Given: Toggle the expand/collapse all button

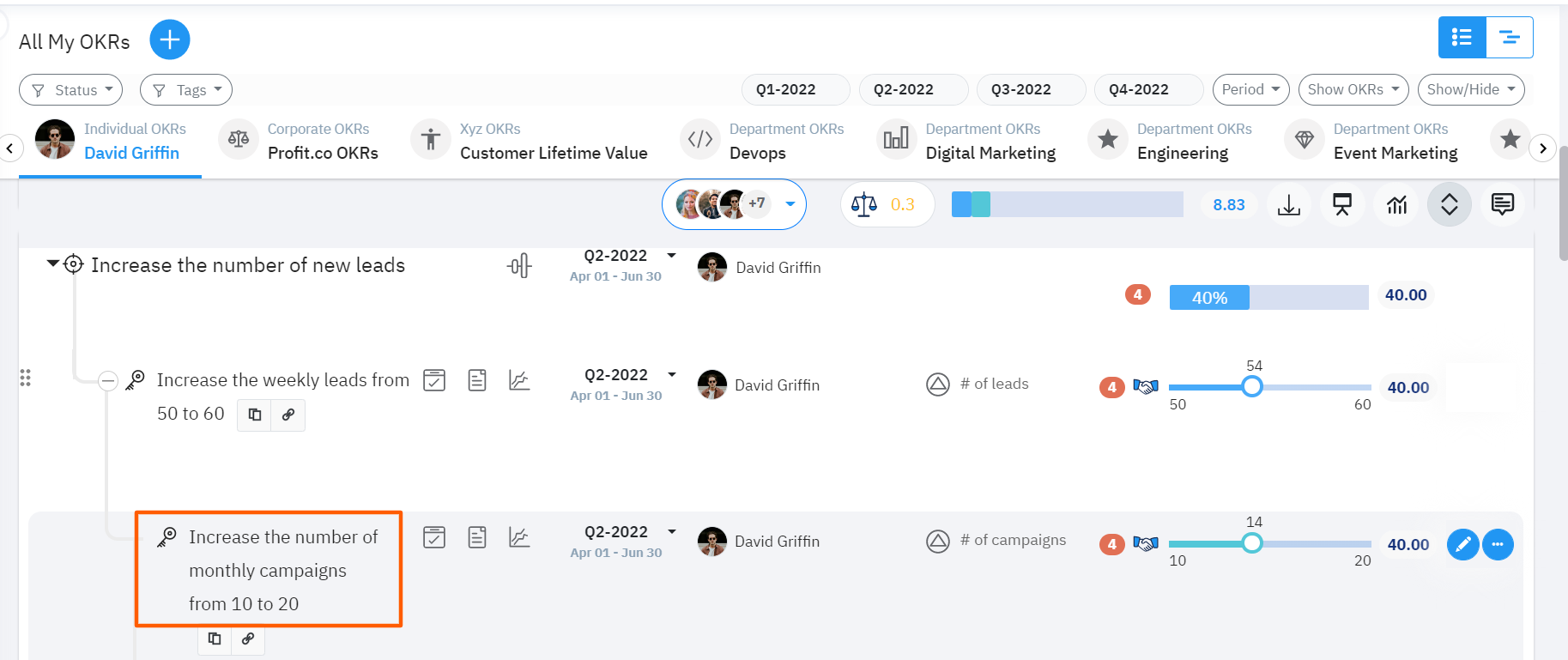Looking at the screenshot, I should (1449, 205).
